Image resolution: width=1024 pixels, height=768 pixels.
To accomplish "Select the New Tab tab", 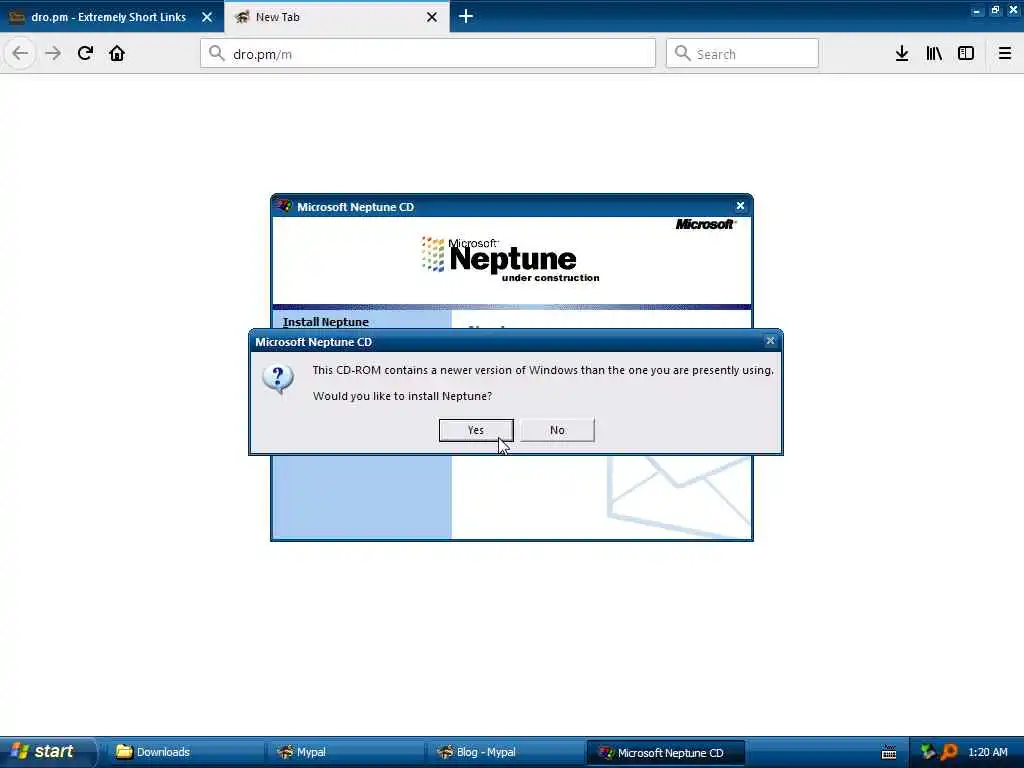I will [x=337, y=17].
